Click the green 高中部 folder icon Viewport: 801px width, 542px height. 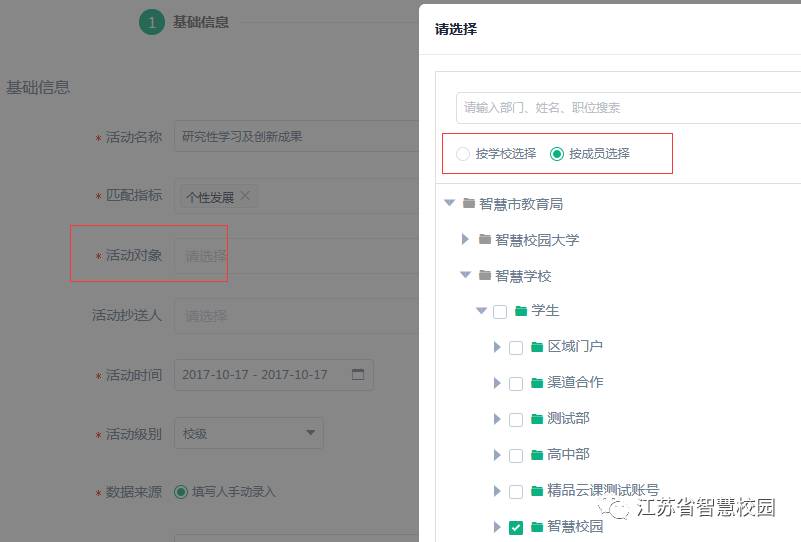537,455
